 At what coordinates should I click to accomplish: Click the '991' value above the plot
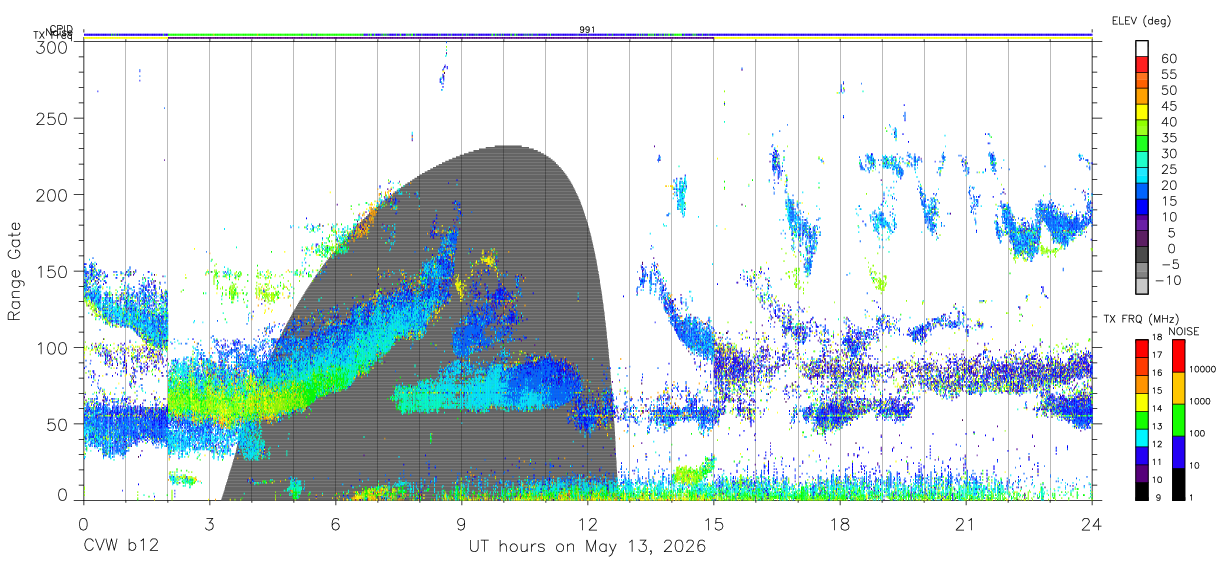pyautogui.click(x=587, y=29)
